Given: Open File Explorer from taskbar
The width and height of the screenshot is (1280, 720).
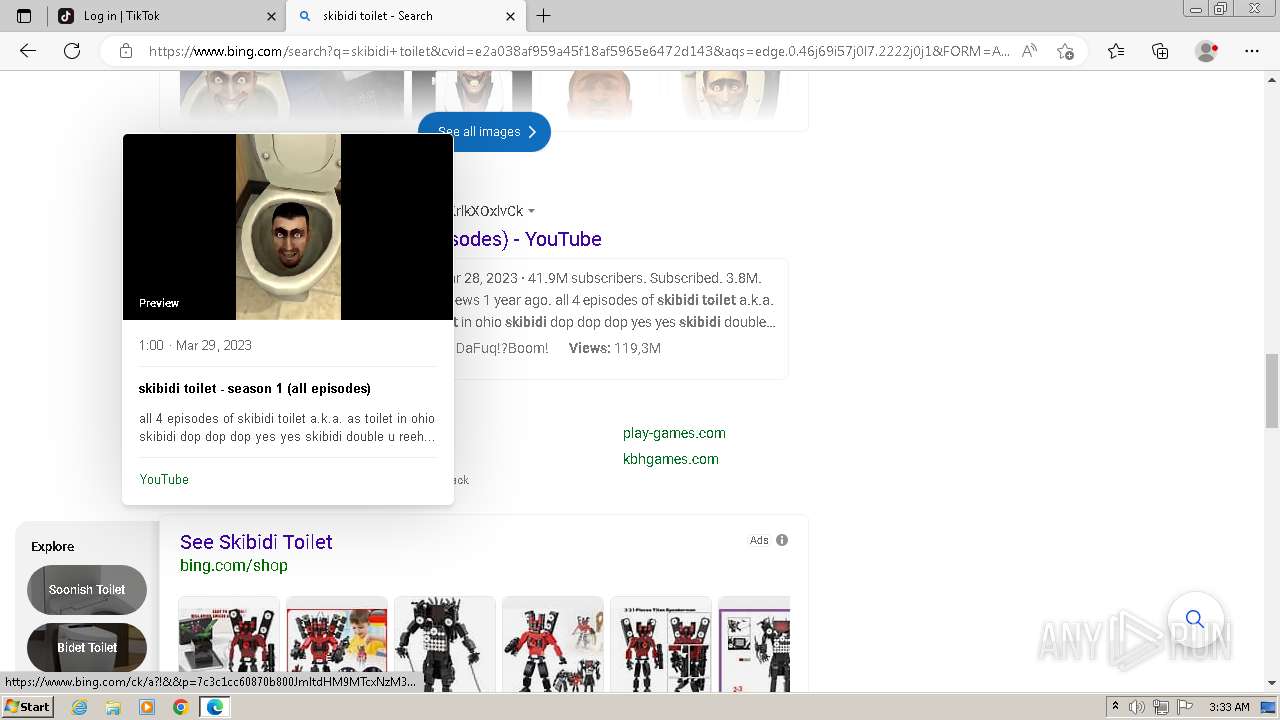Looking at the screenshot, I should coord(113,707).
